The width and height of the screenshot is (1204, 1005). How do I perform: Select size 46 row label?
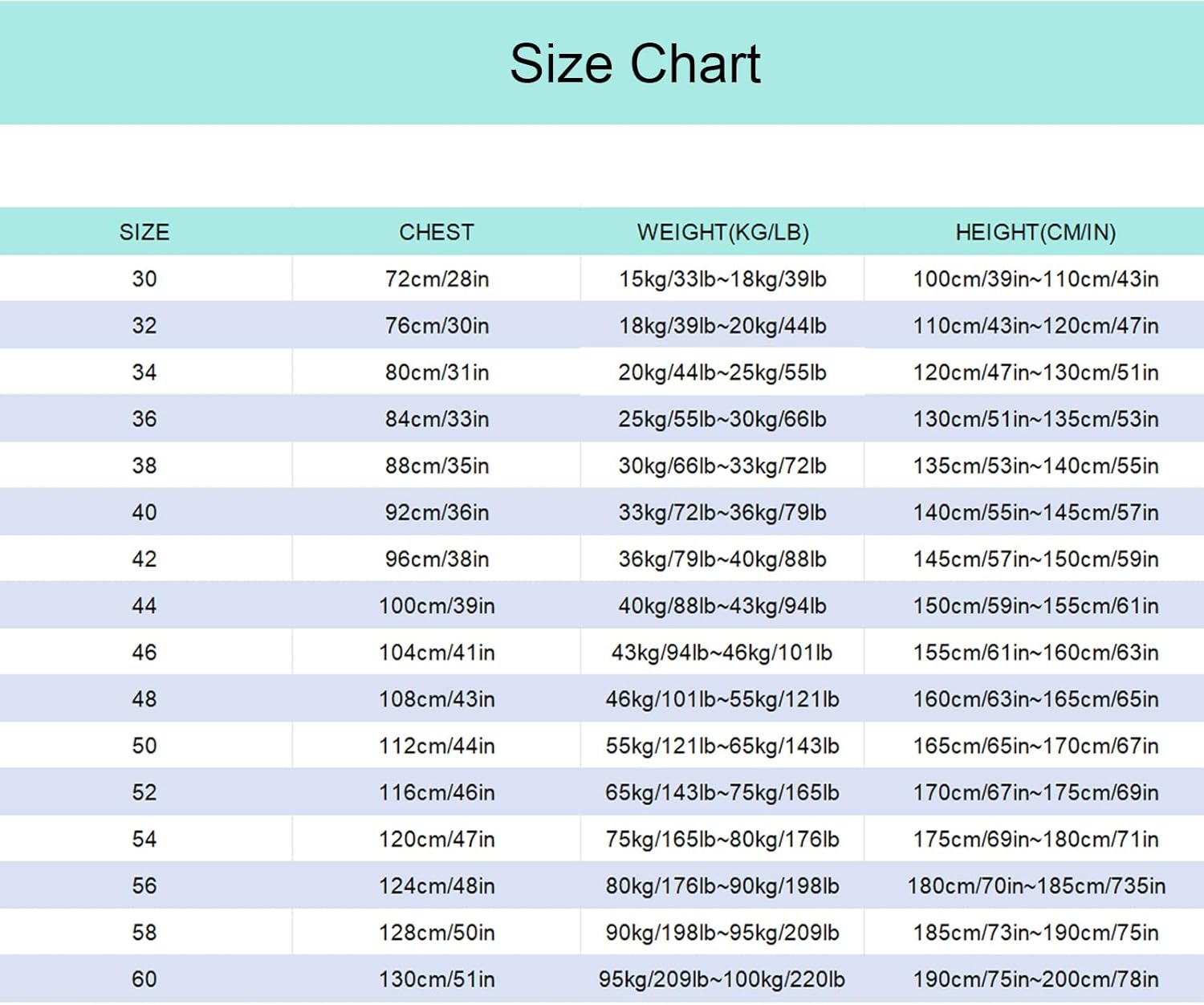click(x=144, y=653)
